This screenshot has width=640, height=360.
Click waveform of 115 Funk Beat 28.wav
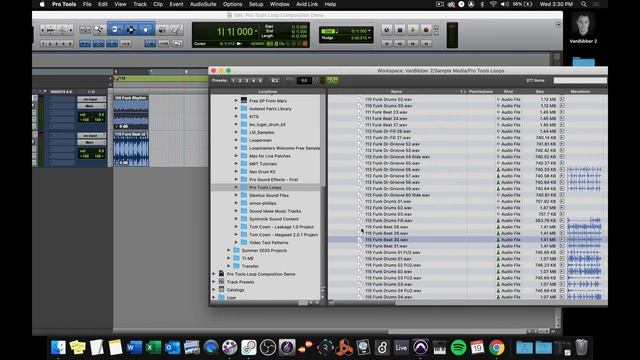pos(584,227)
